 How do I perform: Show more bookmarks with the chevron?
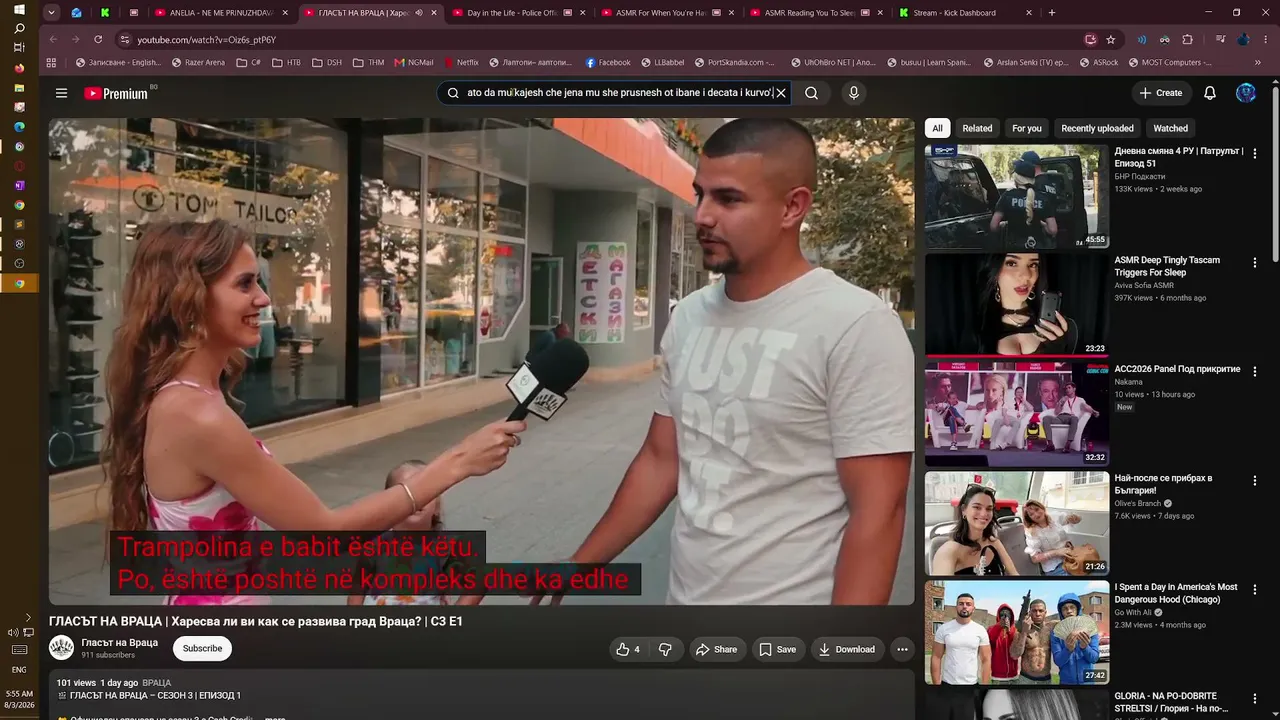coord(1257,62)
